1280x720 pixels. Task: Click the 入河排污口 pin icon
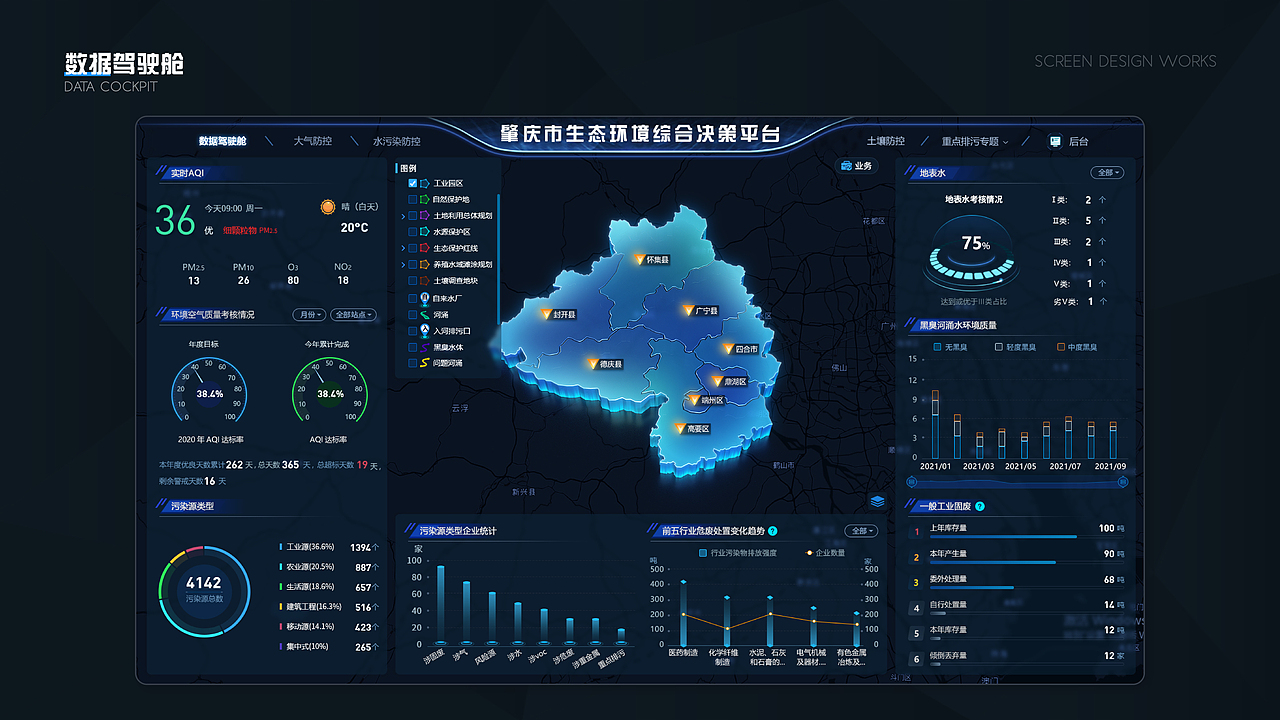(x=424, y=330)
